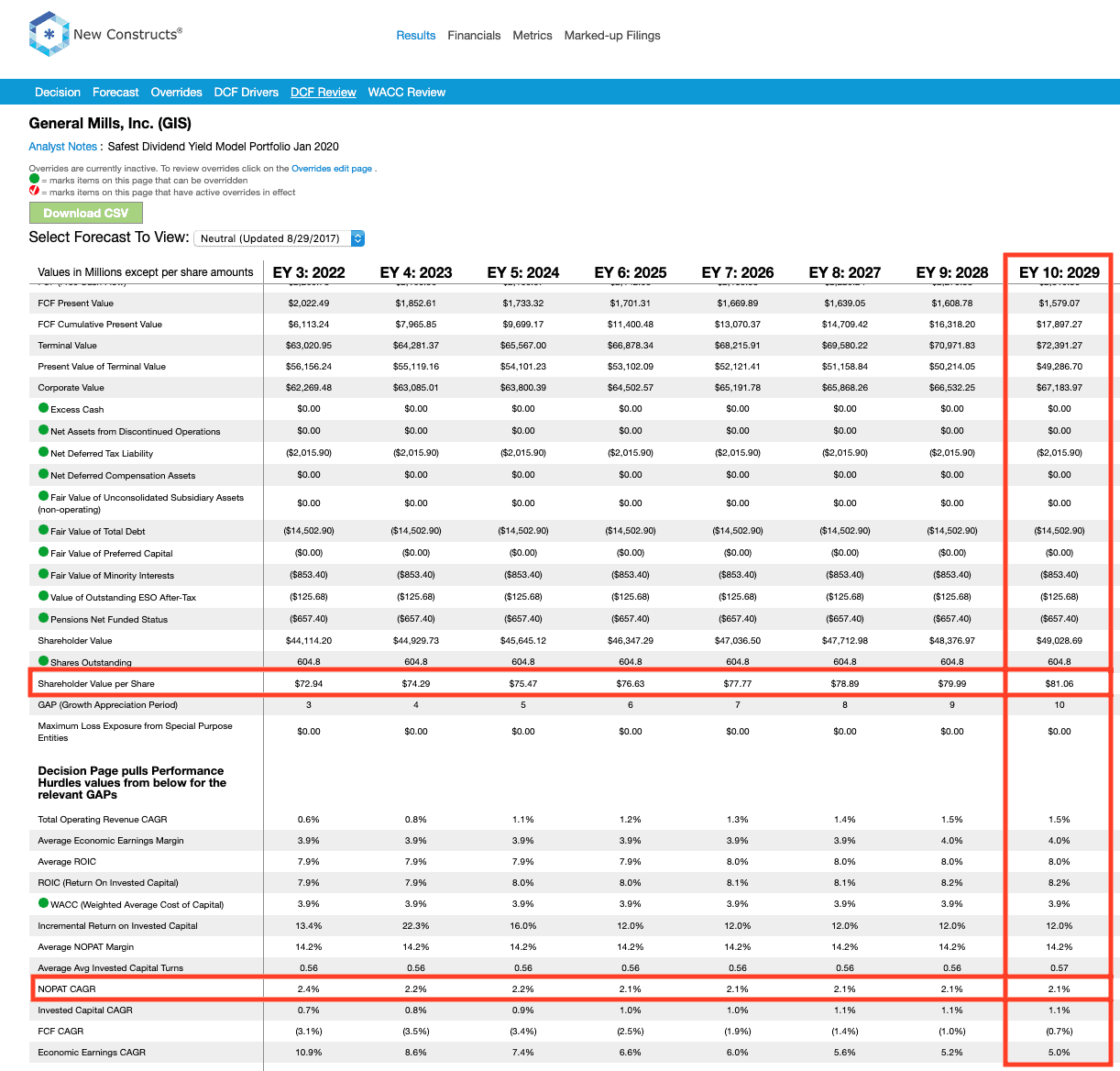Image resolution: width=1120 pixels, height=1071 pixels.
Task: Click the $72,391.27 Terminal Value cell
Action: (1060, 346)
